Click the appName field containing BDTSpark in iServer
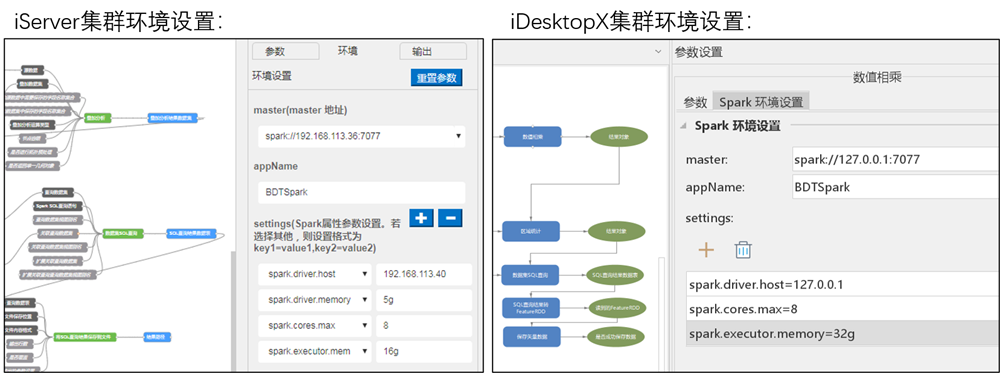The height and width of the screenshot is (373, 1000). pyautogui.click(x=362, y=193)
